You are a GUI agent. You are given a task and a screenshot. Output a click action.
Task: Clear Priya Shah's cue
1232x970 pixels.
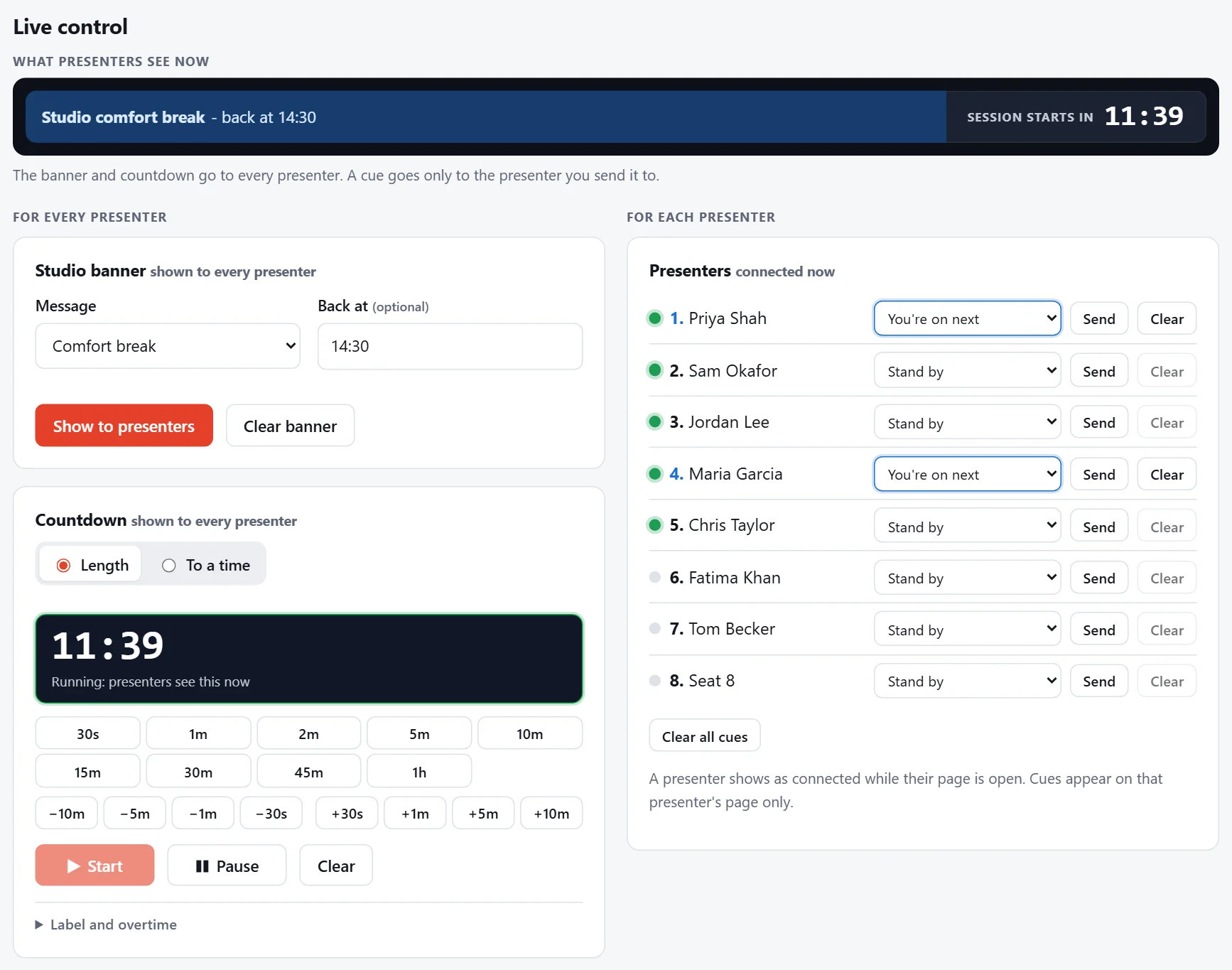point(1167,318)
